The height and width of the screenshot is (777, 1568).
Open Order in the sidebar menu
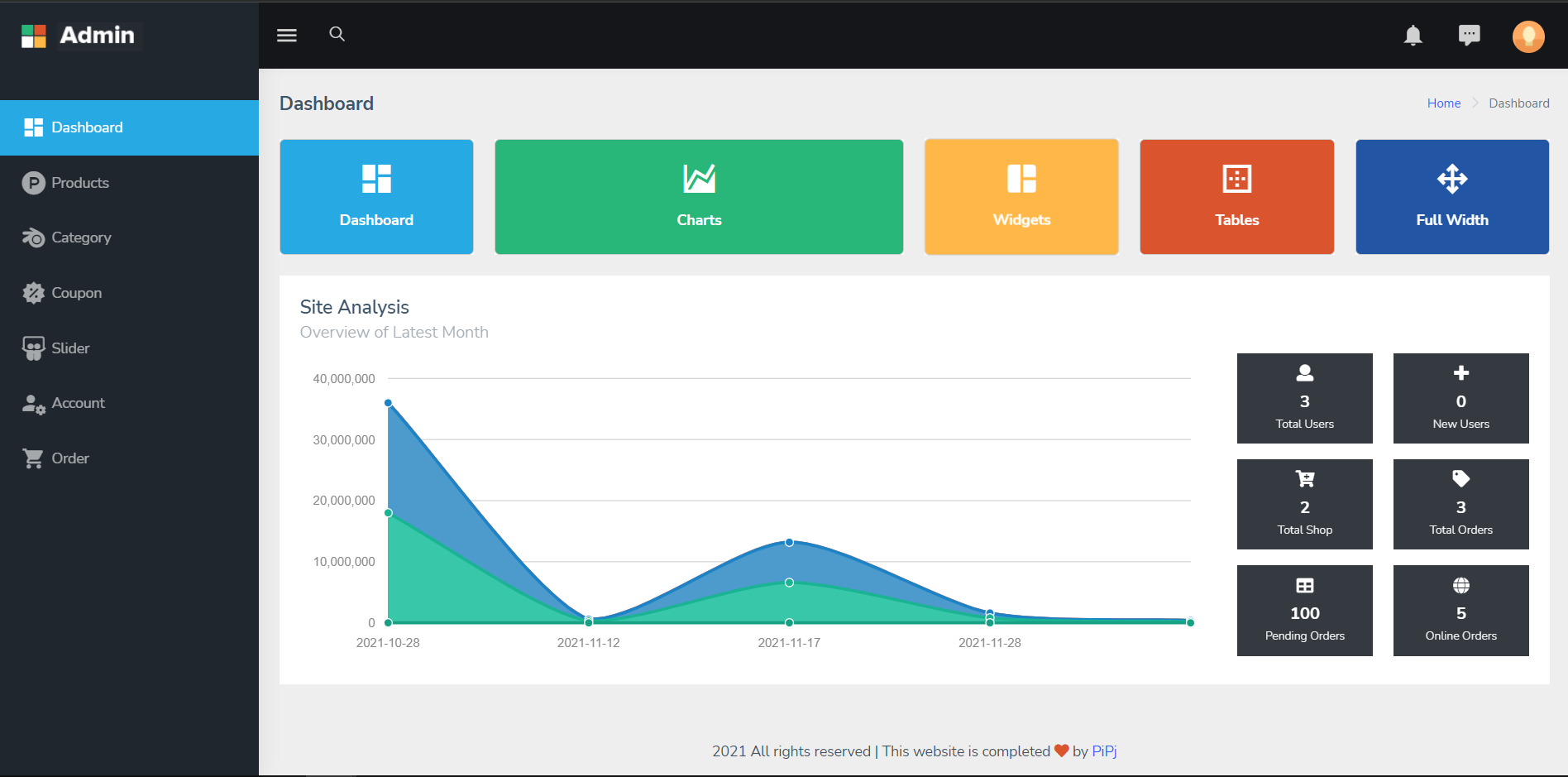[129, 458]
